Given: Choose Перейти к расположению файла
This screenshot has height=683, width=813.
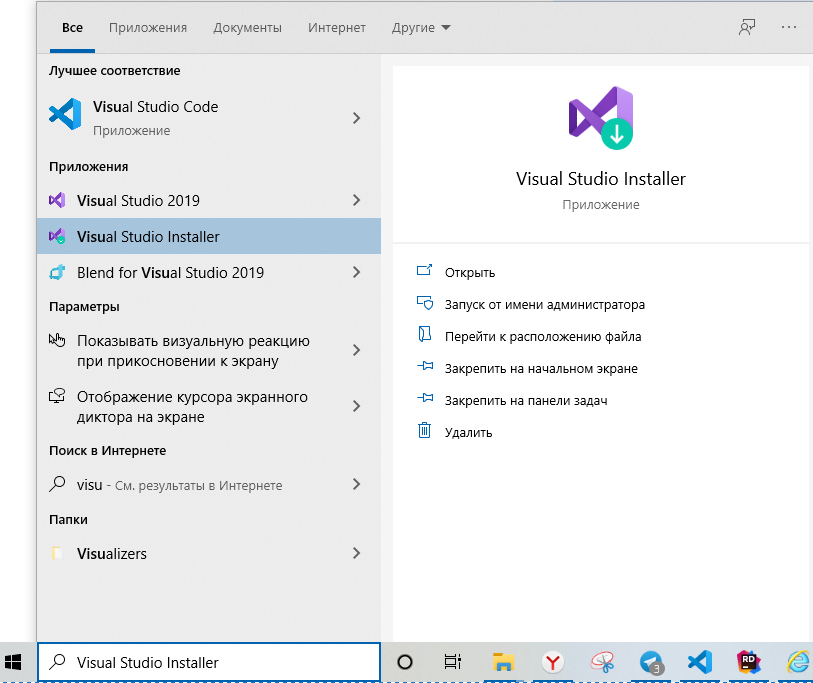Looking at the screenshot, I should (x=543, y=337).
